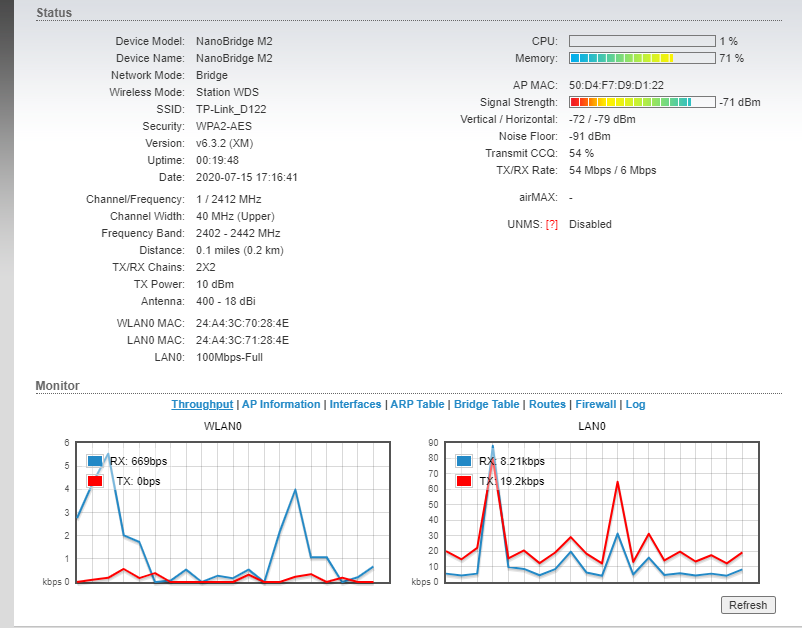This screenshot has height=628, width=802.
Task: Open the Interfaces monitor link
Action: [x=355, y=404]
